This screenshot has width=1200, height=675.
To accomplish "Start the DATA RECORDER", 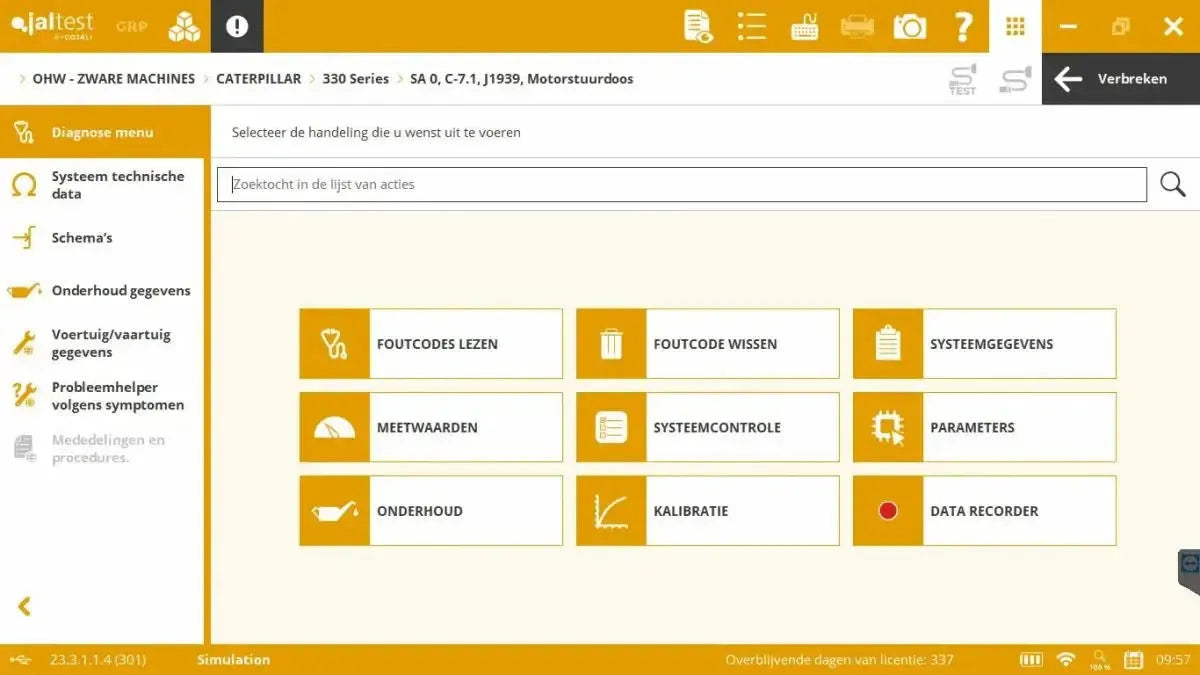I will pos(983,510).
